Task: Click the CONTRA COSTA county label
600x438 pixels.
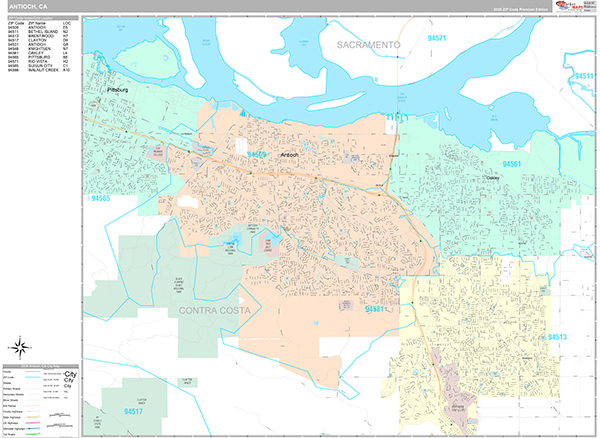Action: (x=215, y=311)
